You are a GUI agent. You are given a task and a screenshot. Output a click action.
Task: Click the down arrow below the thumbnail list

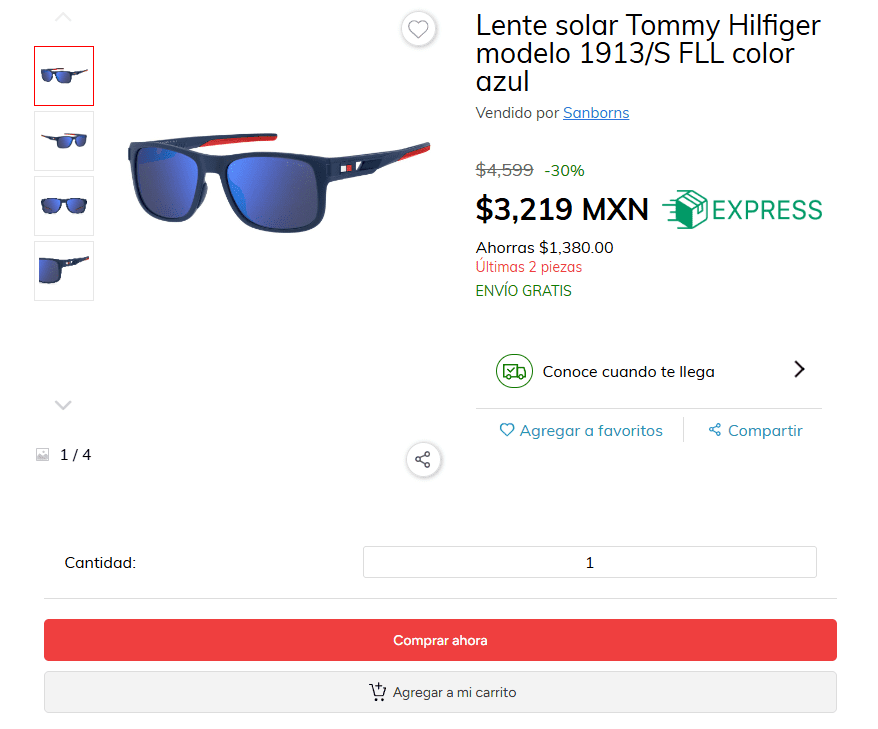coord(63,404)
